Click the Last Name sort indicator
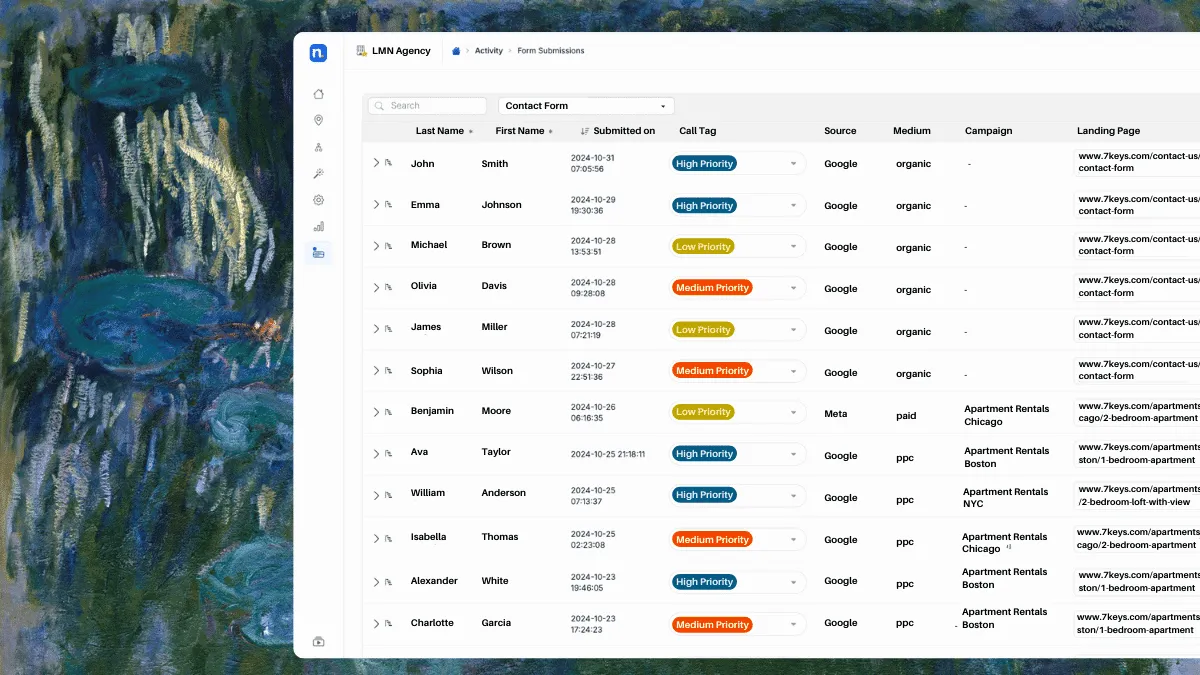 click(471, 132)
